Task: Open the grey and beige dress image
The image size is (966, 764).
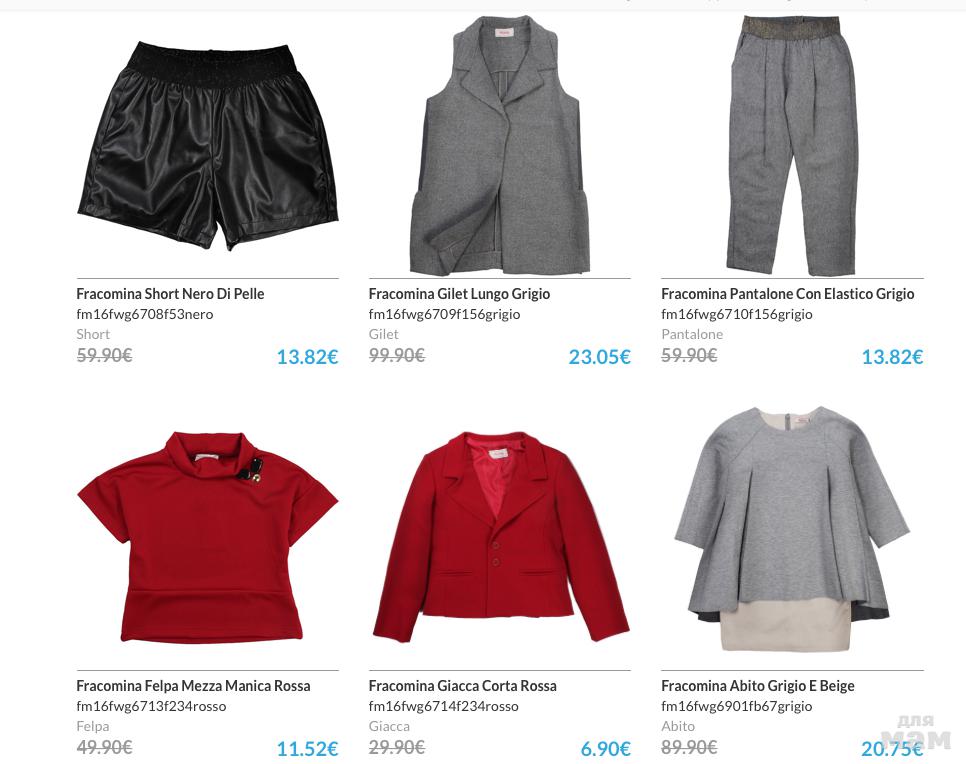Action: pyautogui.click(x=792, y=529)
